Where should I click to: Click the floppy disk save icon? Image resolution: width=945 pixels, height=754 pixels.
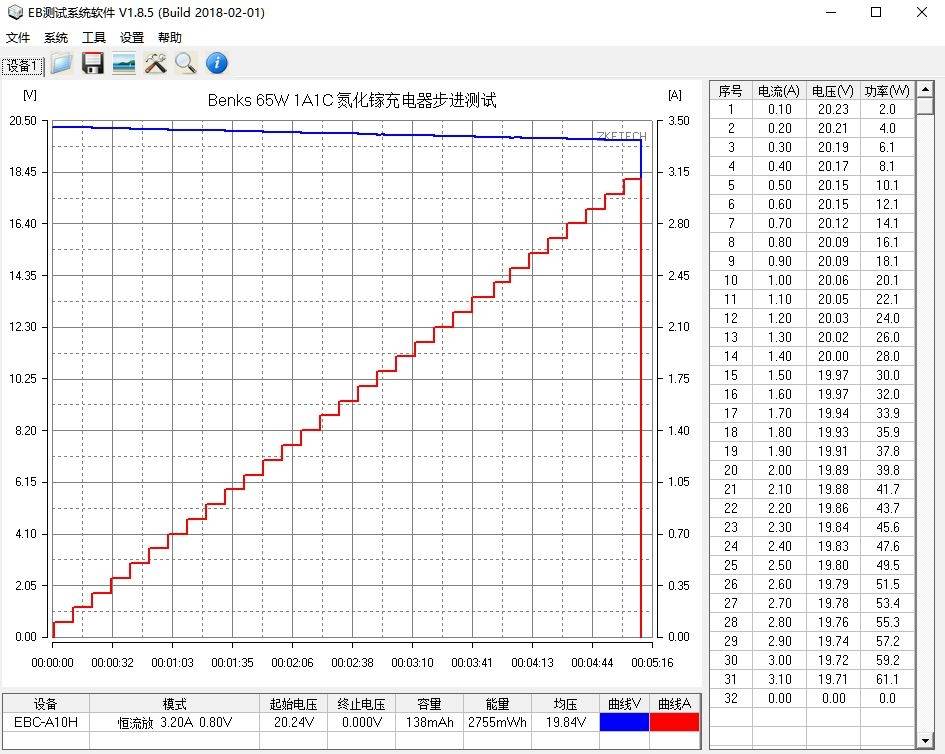point(93,63)
